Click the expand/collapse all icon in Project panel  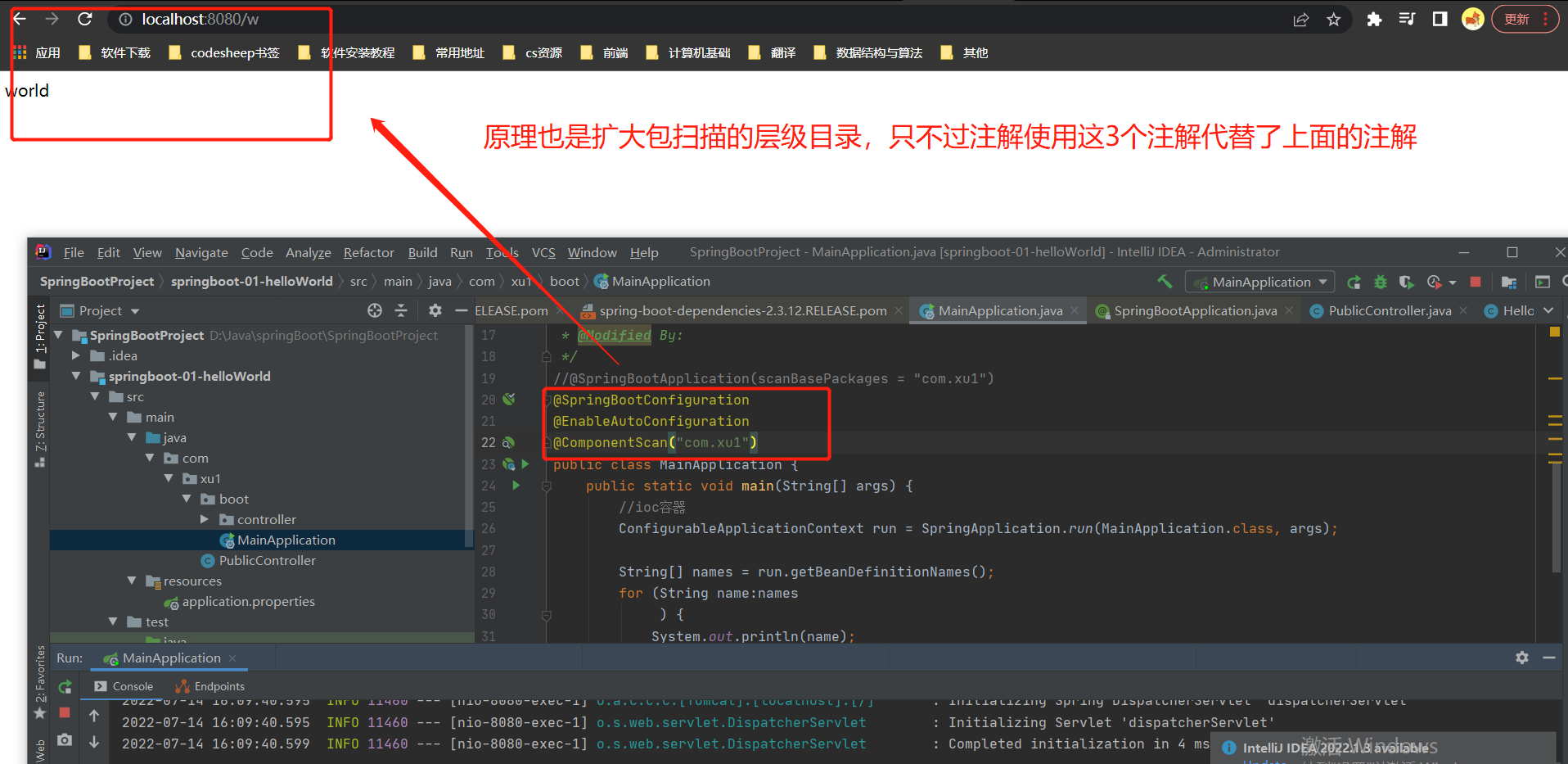[401, 310]
